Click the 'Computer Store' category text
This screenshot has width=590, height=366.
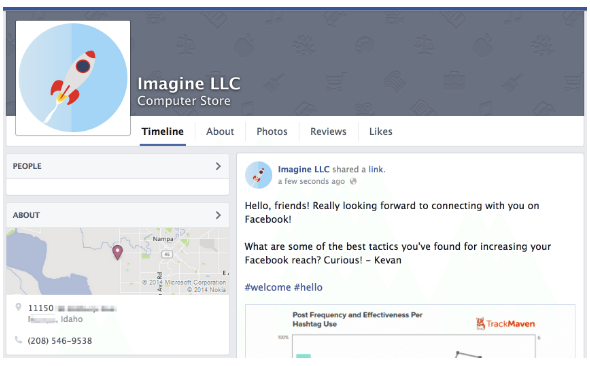click(x=184, y=101)
